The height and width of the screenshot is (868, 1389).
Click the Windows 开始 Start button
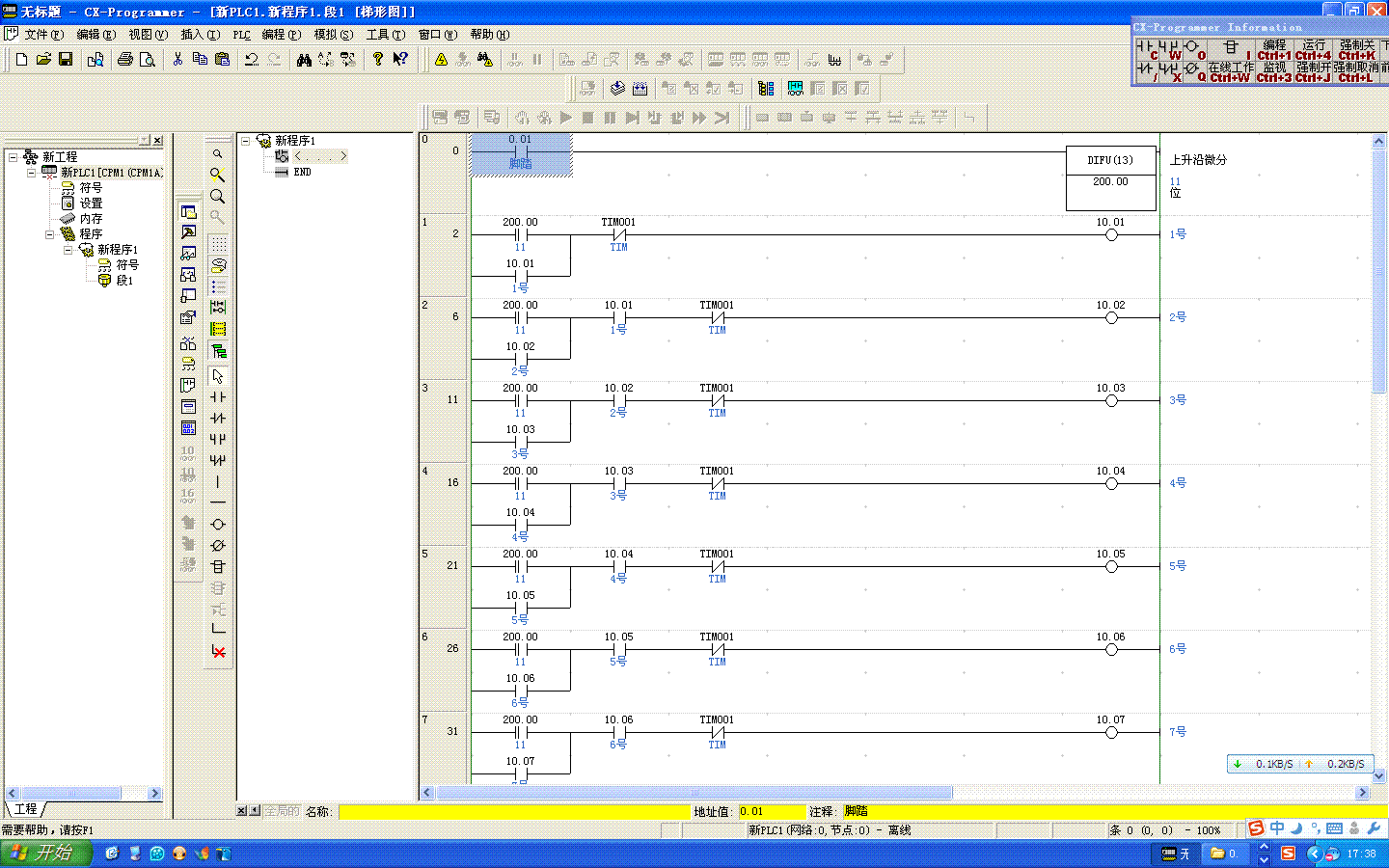(x=45, y=854)
